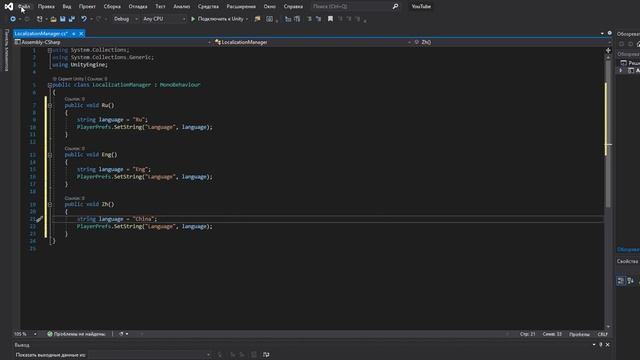Click the uncomment selection toolbar icon
The width and height of the screenshot is (640, 360).
297,19
